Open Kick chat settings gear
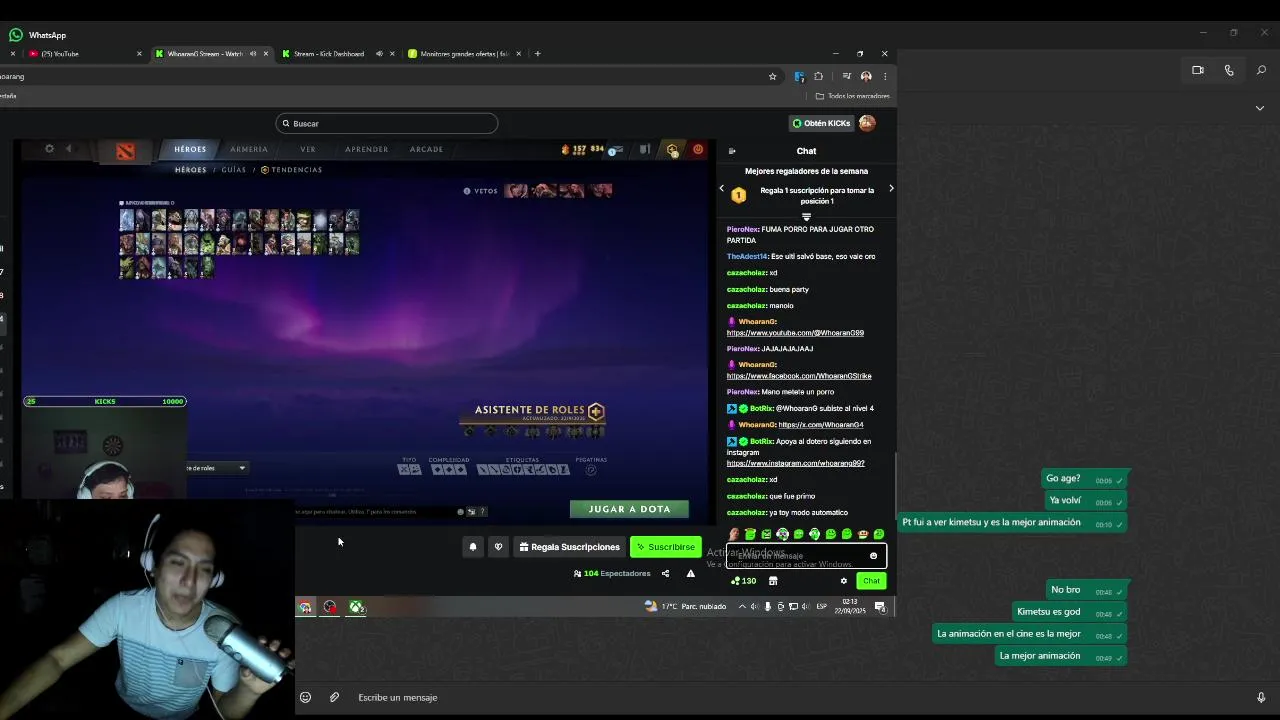1280x720 pixels. click(844, 581)
